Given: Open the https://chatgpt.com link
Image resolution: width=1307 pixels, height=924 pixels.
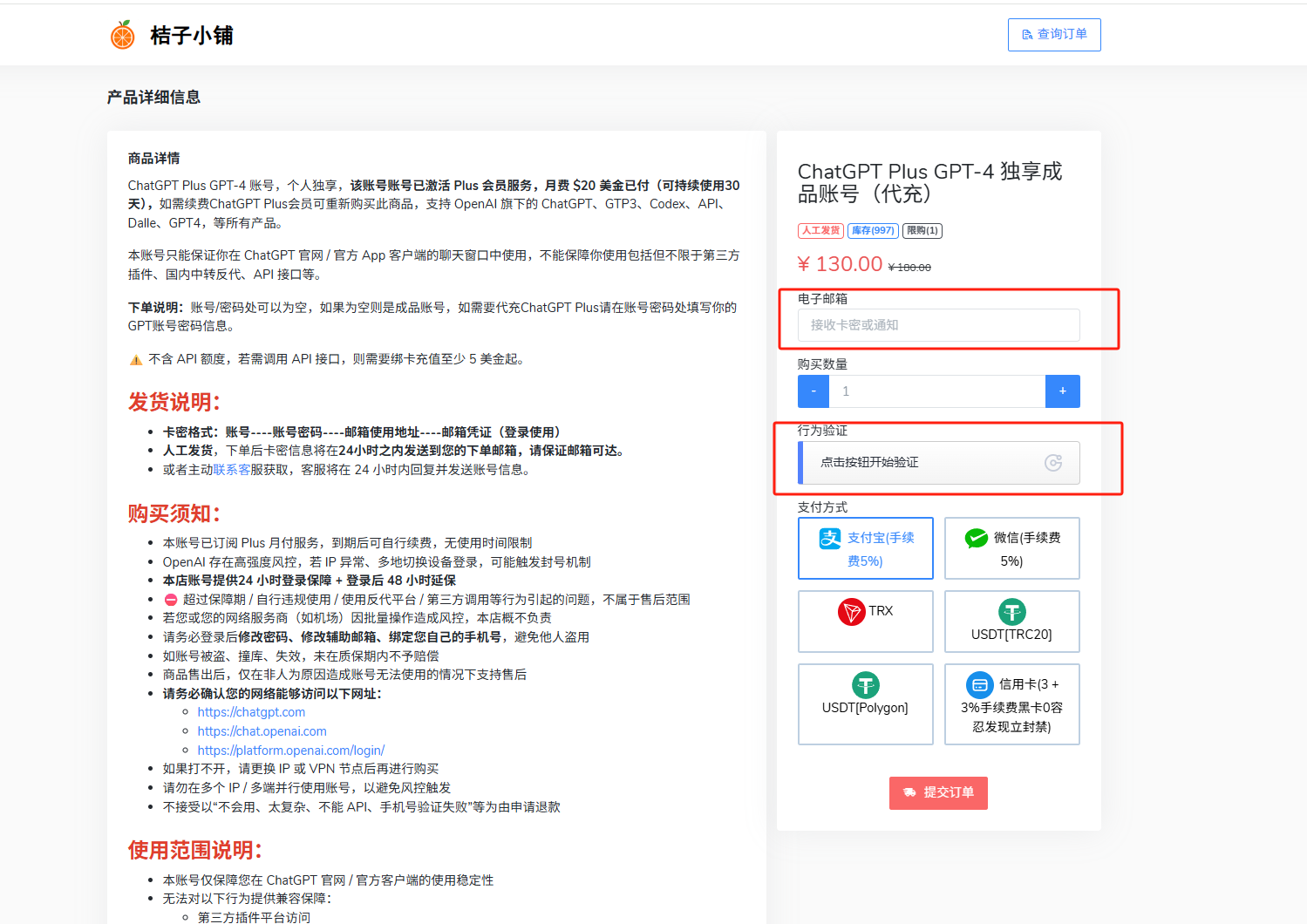Looking at the screenshot, I should pyautogui.click(x=251, y=712).
